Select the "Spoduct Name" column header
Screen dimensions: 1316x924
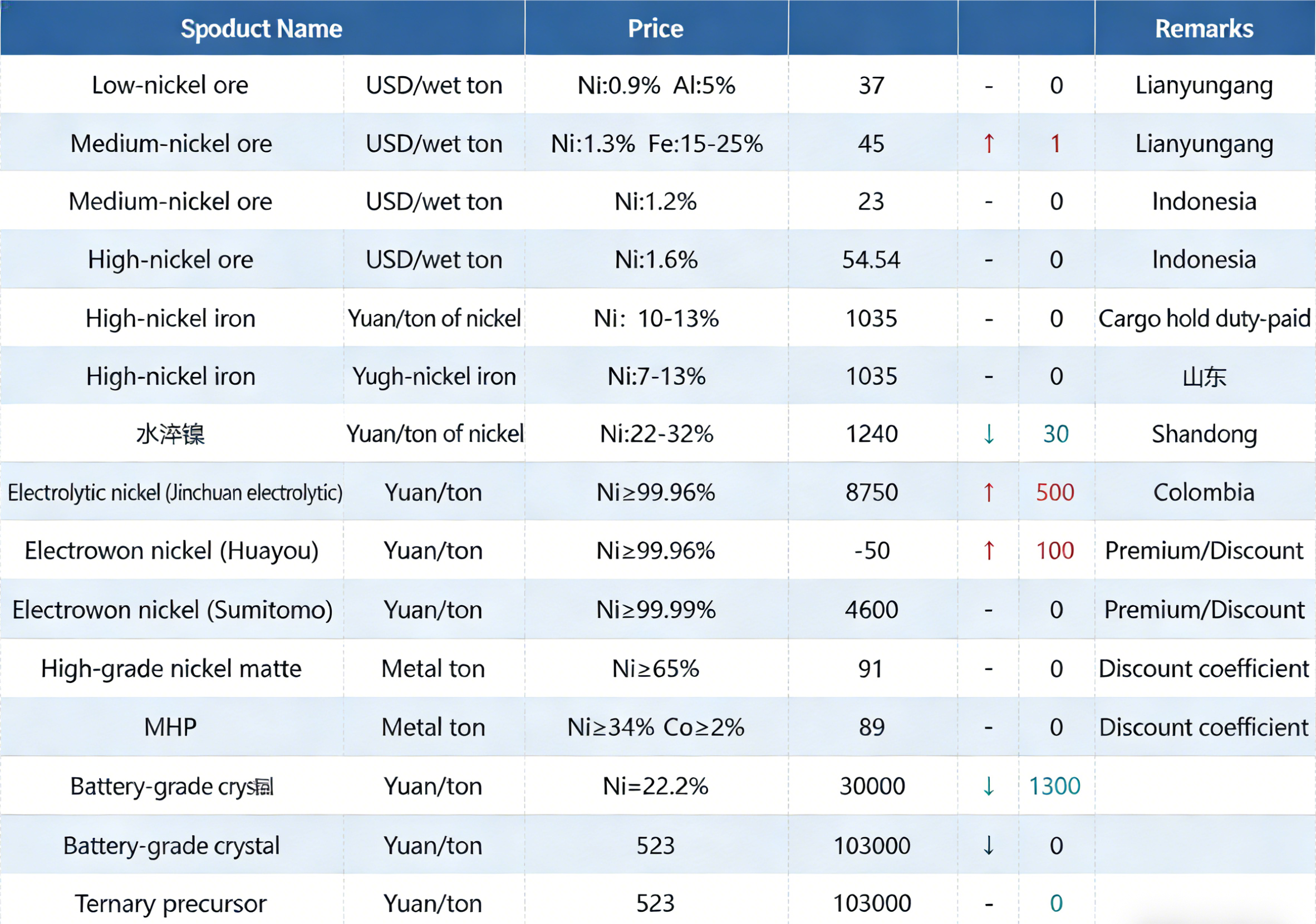pyautogui.click(x=262, y=28)
